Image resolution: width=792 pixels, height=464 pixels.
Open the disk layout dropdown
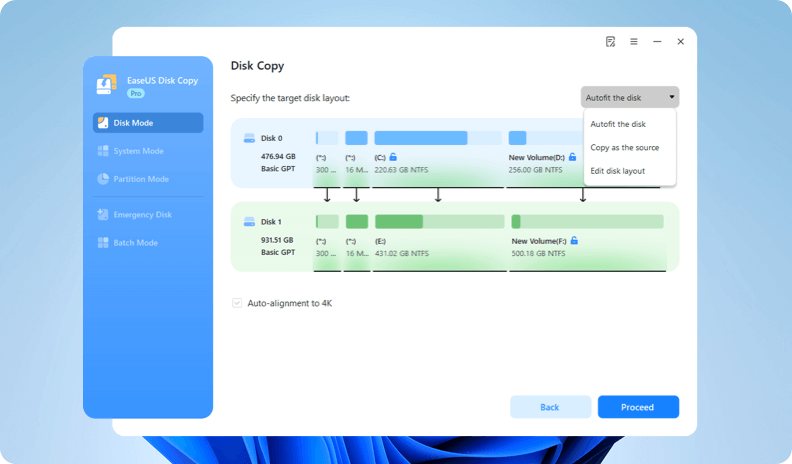[x=629, y=97]
